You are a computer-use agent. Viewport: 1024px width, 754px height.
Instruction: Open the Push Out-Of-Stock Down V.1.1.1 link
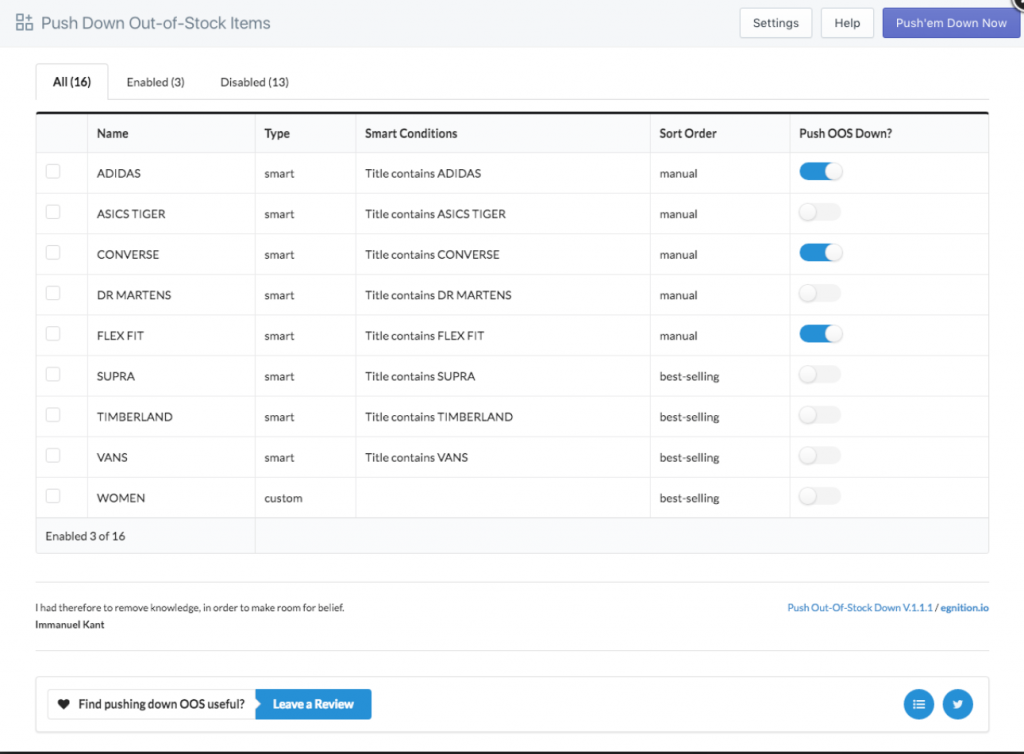click(x=859, y=607)
